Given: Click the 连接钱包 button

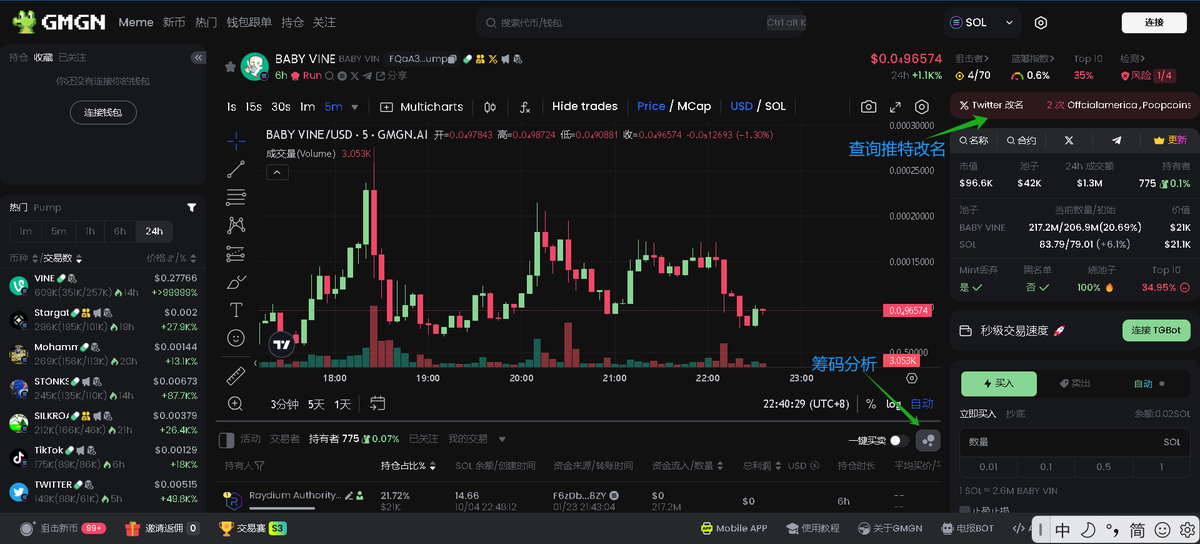Looking at the screenshot, I should click(103, 113).
